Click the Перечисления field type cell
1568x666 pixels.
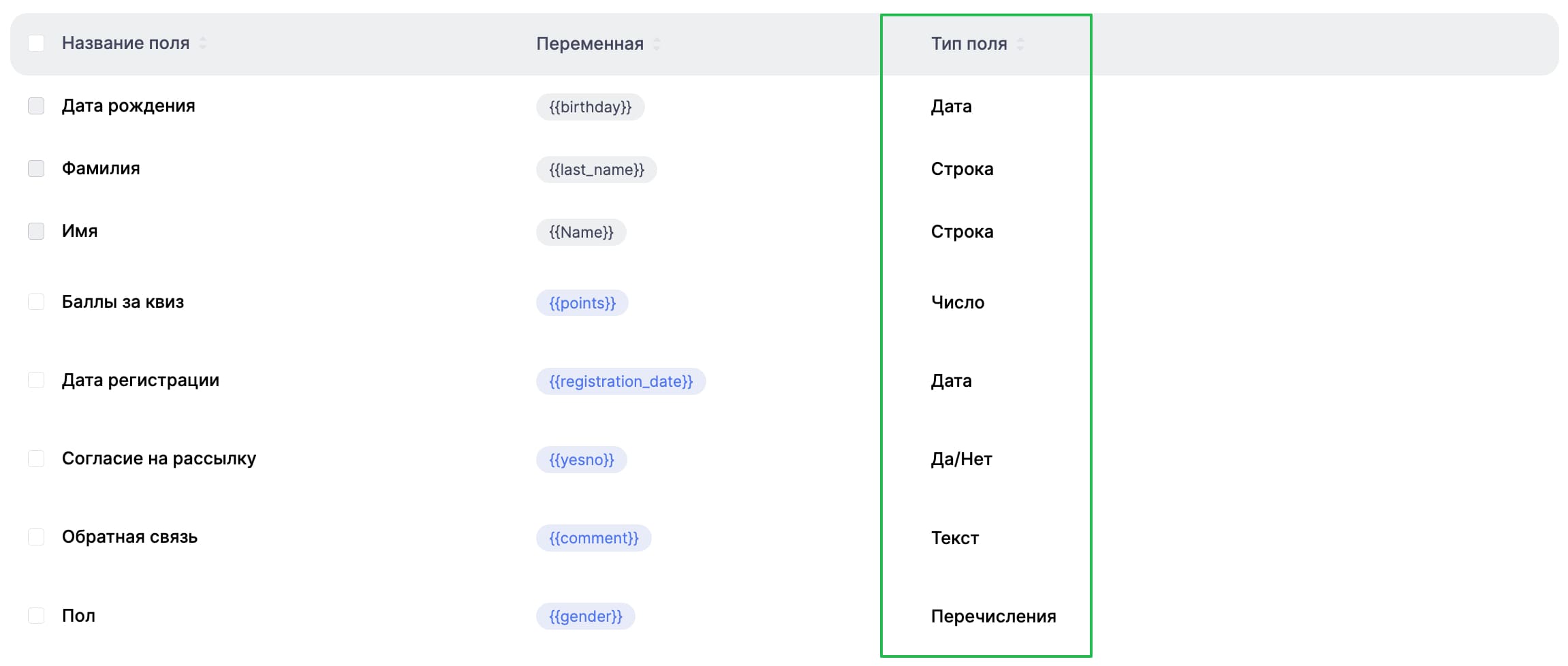click(x=993, y=617)
